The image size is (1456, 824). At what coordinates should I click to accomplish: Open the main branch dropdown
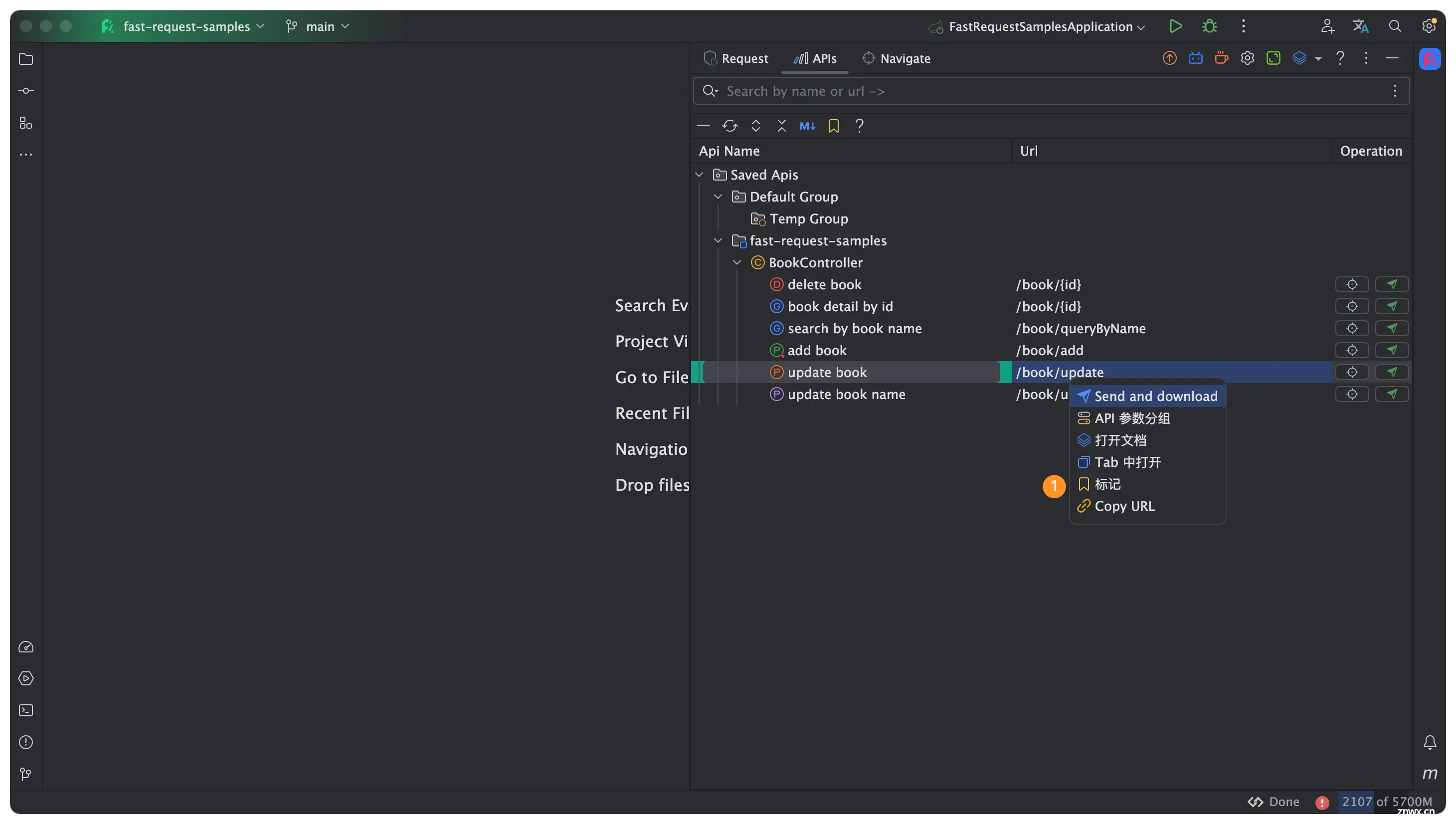[x=317, y=26]
